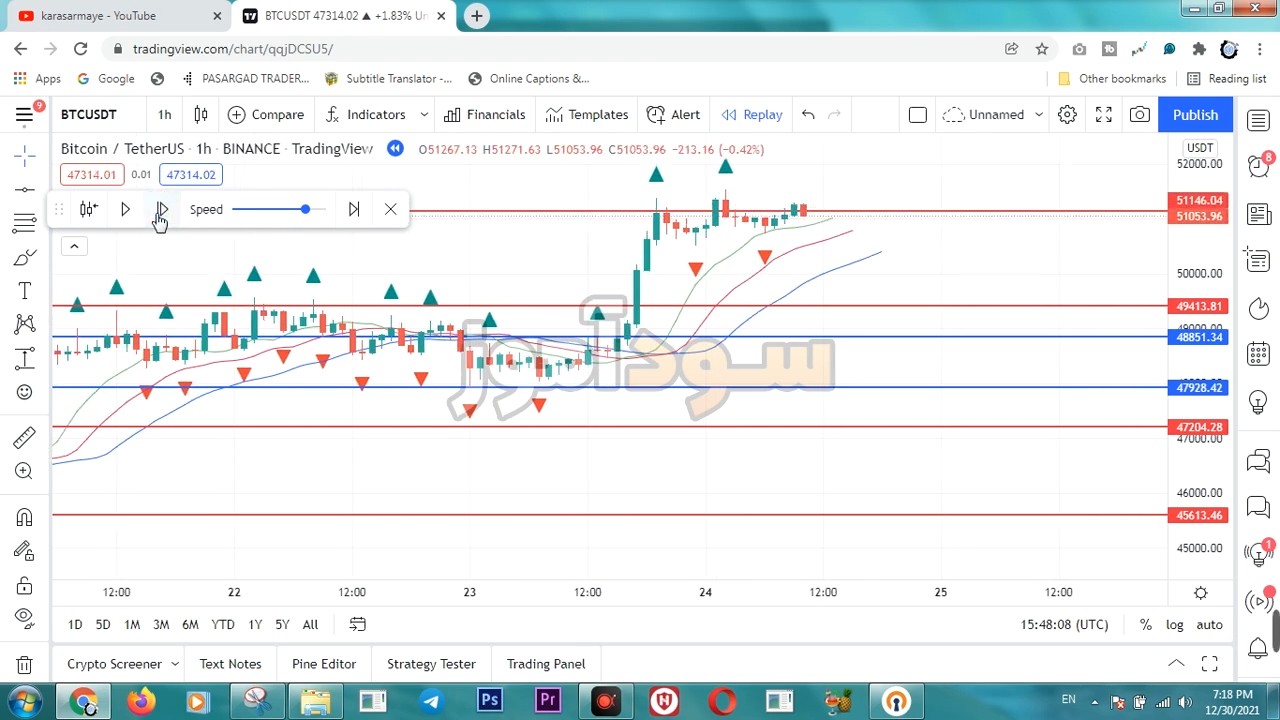
Task: Open the patterns tool icon
Action: pos(25,324)
